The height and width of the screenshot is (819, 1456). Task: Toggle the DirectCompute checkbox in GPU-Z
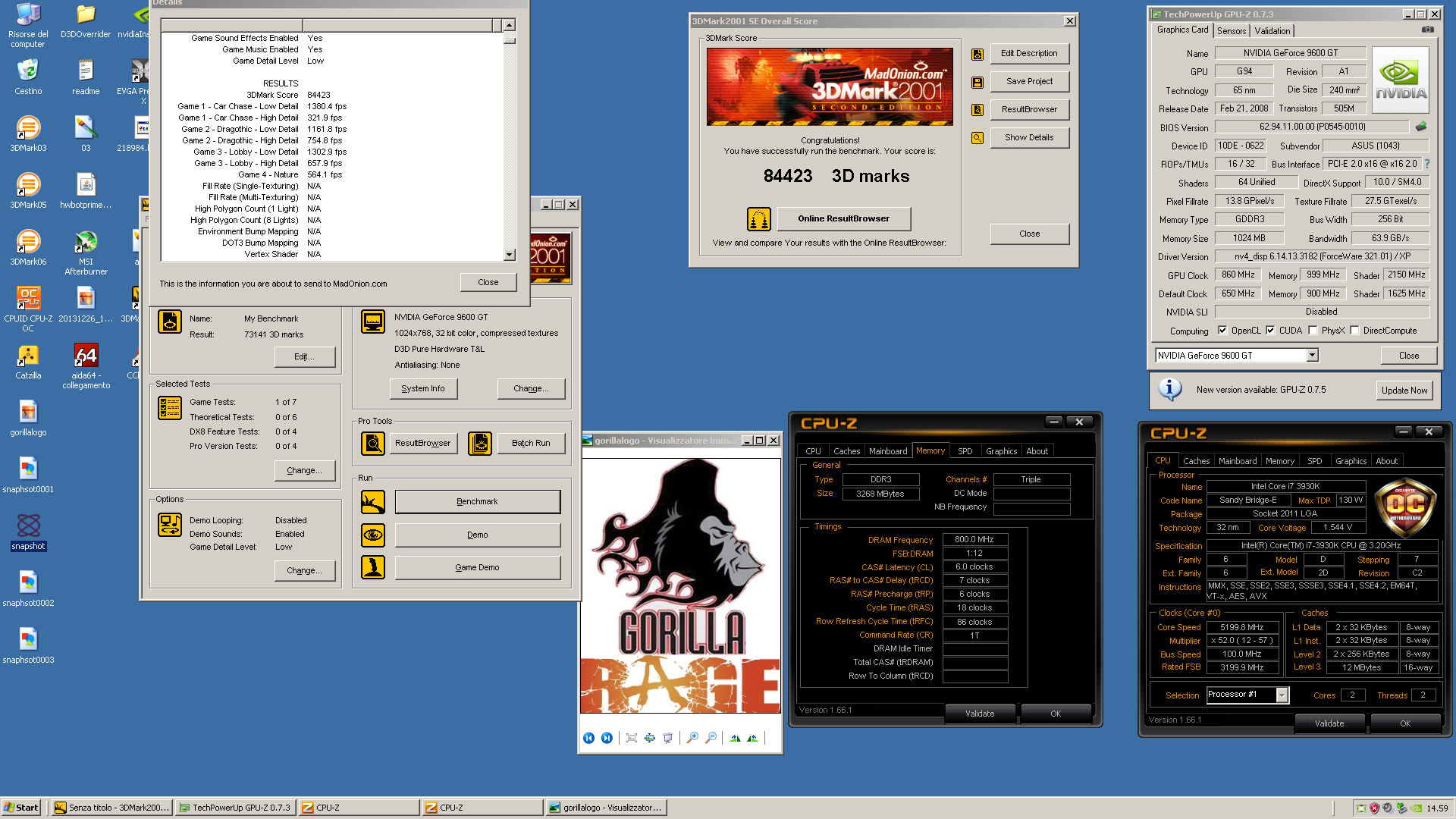click(x=1354, y=331)
